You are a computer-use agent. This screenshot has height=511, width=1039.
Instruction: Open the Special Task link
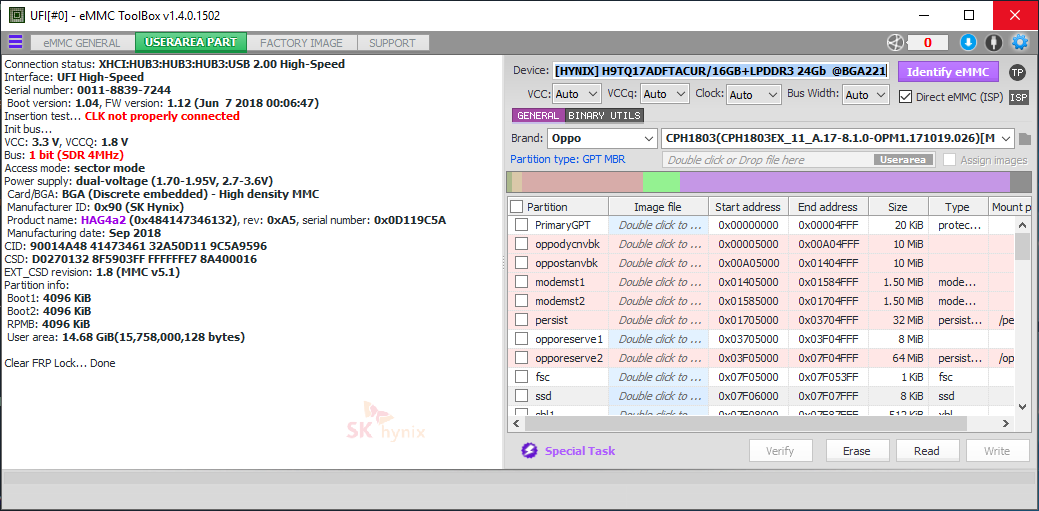580,451
